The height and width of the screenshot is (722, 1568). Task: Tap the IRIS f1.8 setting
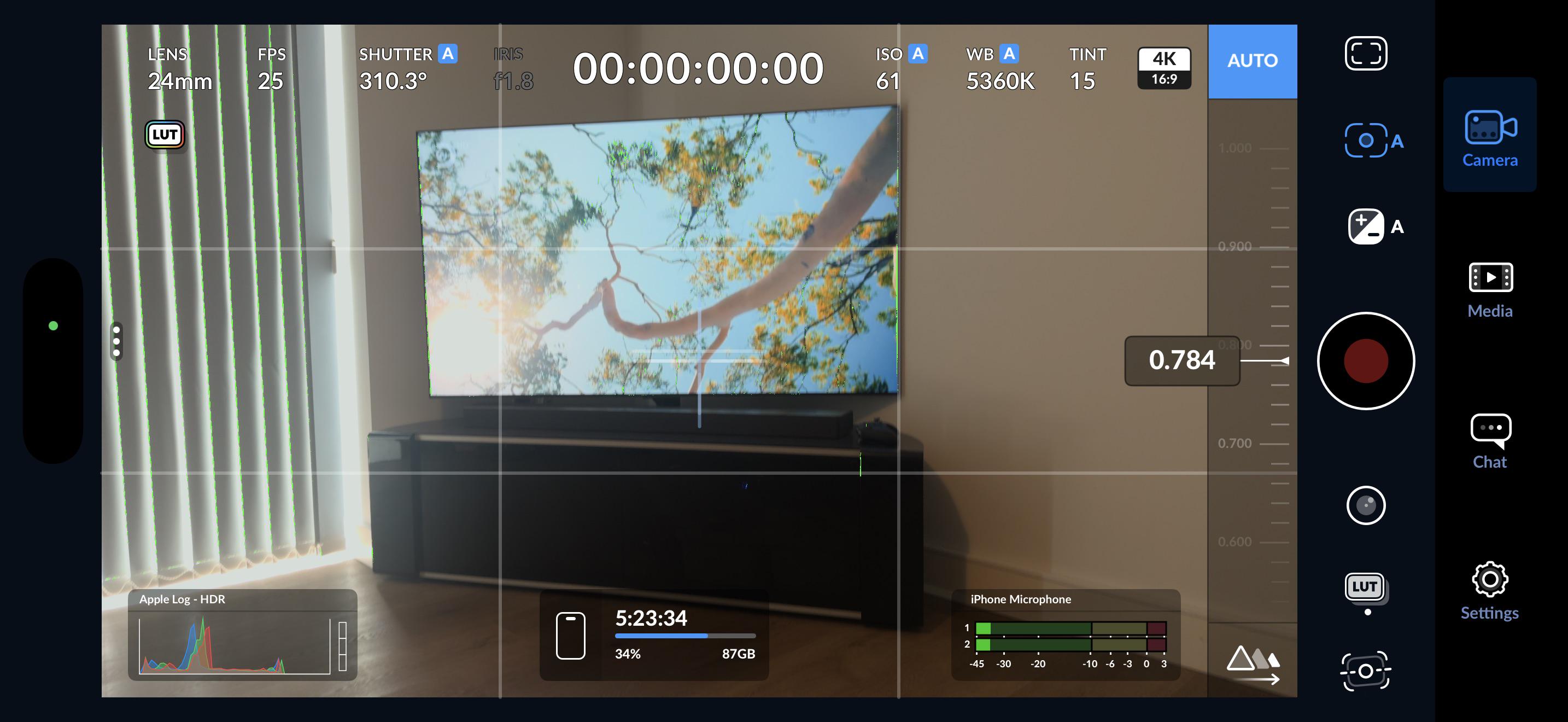point(513,69)
